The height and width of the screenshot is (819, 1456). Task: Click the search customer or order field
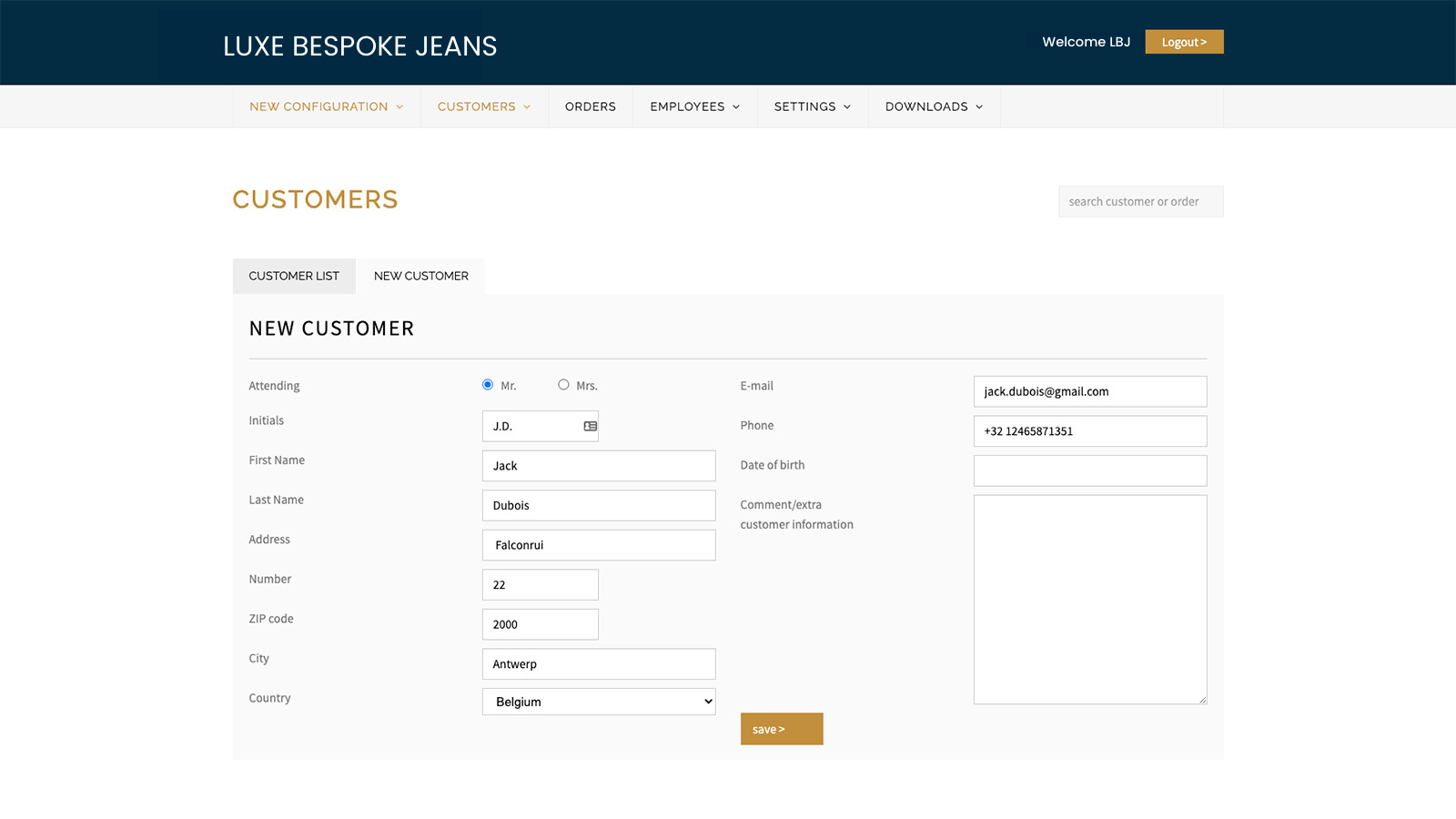[x=1140, y=201]
